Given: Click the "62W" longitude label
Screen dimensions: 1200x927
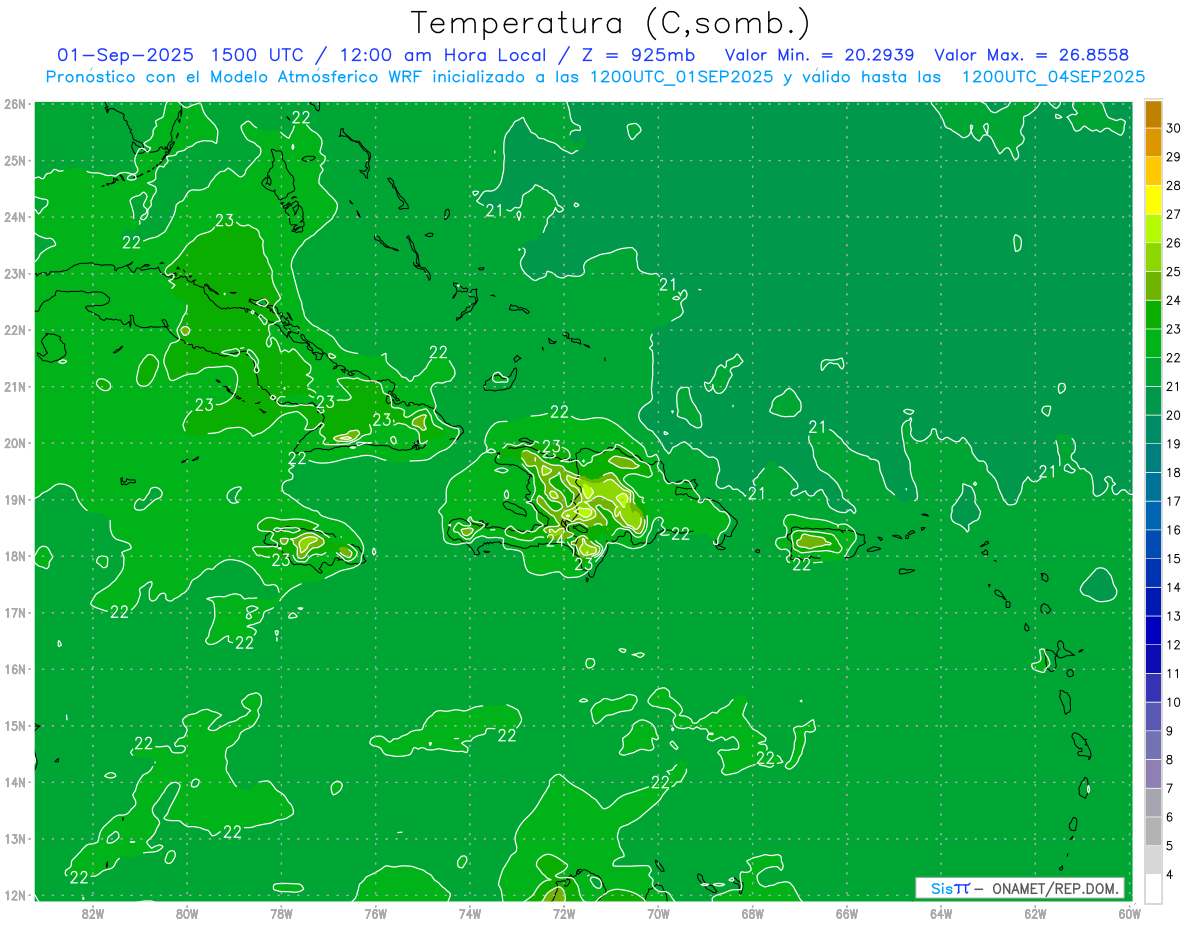Looking at the screenshot, I should click(x=1035, y=912).
